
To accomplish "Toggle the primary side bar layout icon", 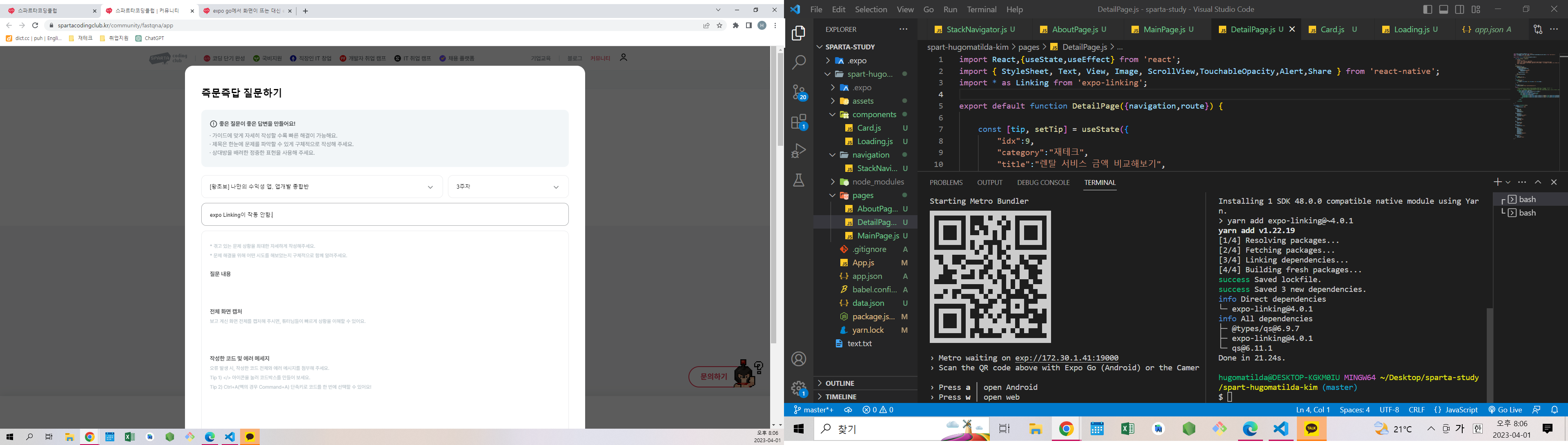I will [1428, 9].
